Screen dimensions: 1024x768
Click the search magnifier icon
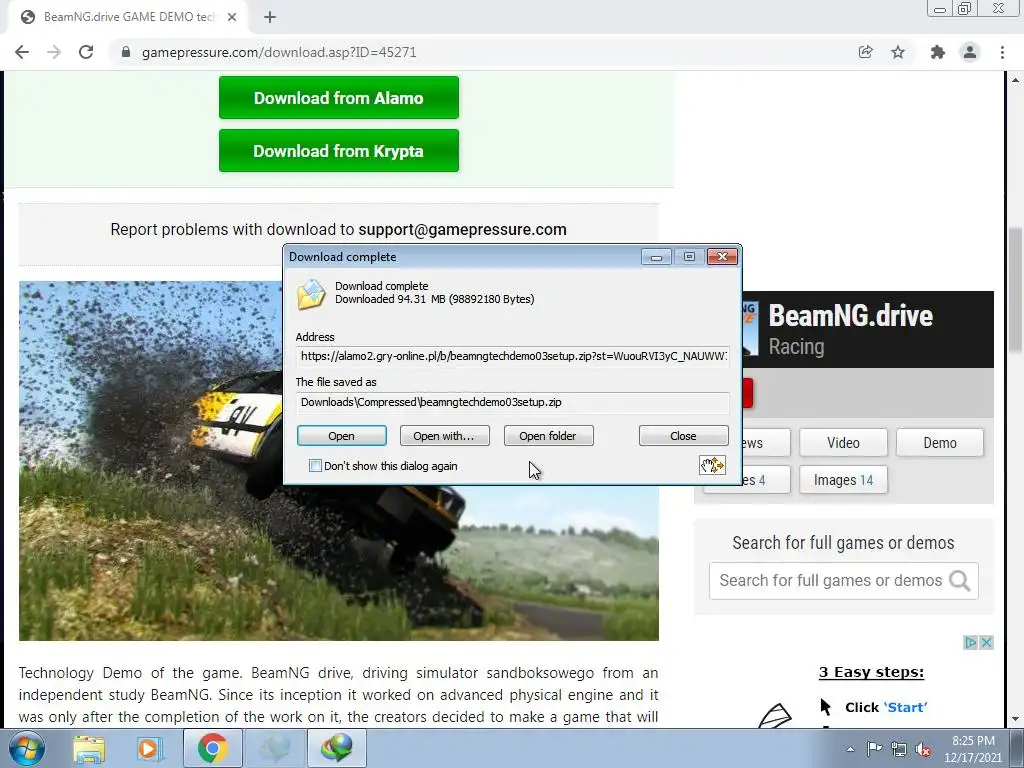tap(959, 581)
